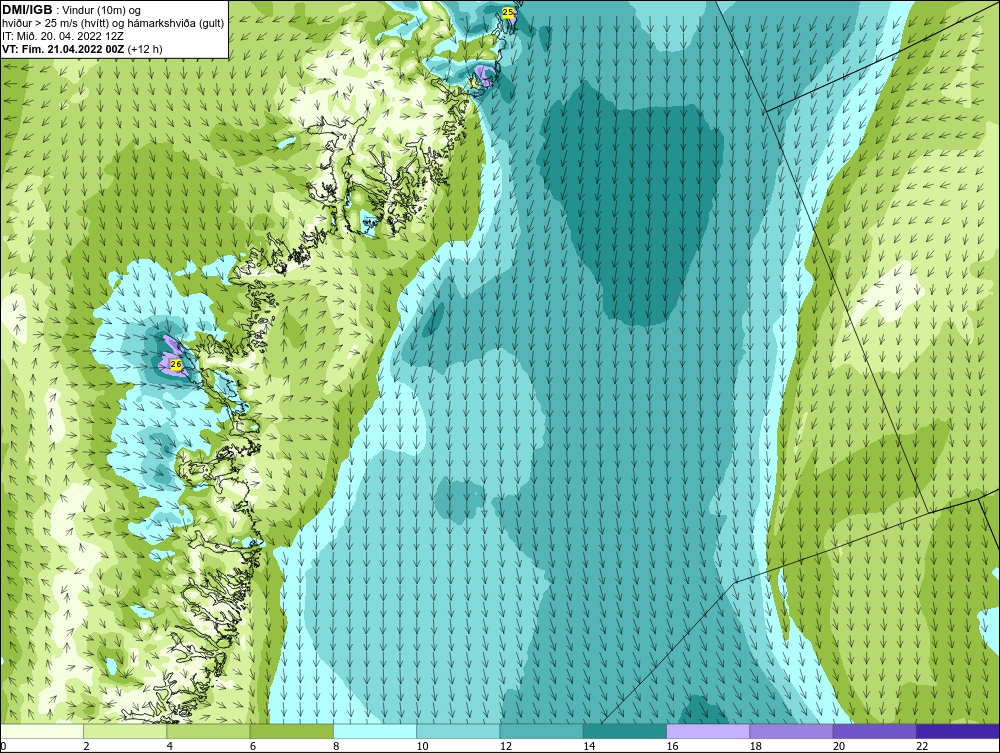Click the yellow gust marker labeled 25
The image size is (1000, 753).
click(x=508, y=11)
